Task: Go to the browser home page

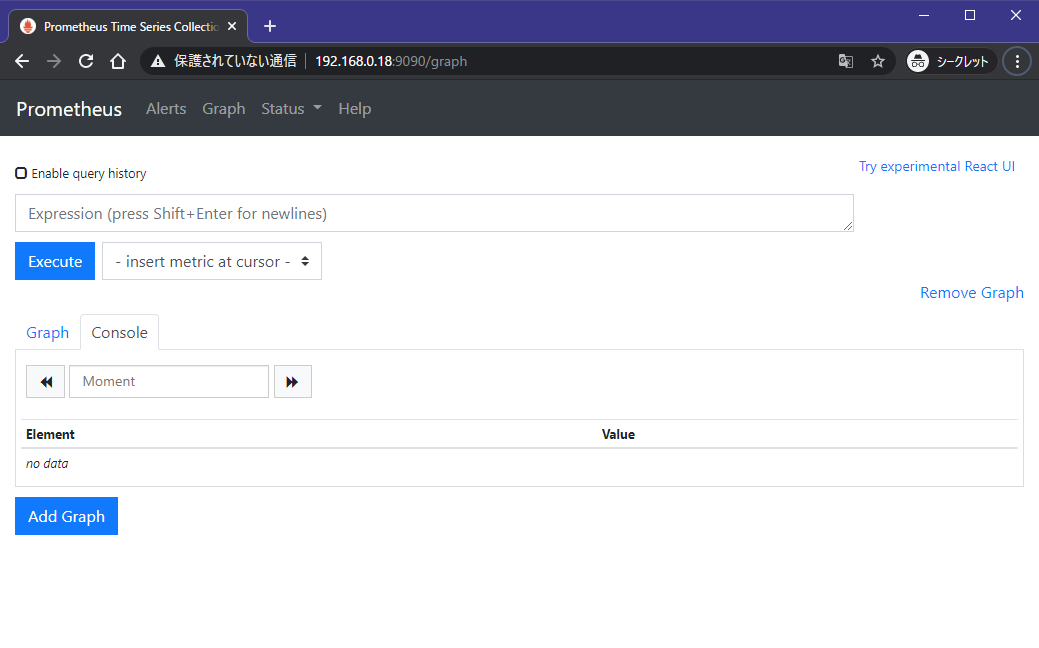Action: 118,62
